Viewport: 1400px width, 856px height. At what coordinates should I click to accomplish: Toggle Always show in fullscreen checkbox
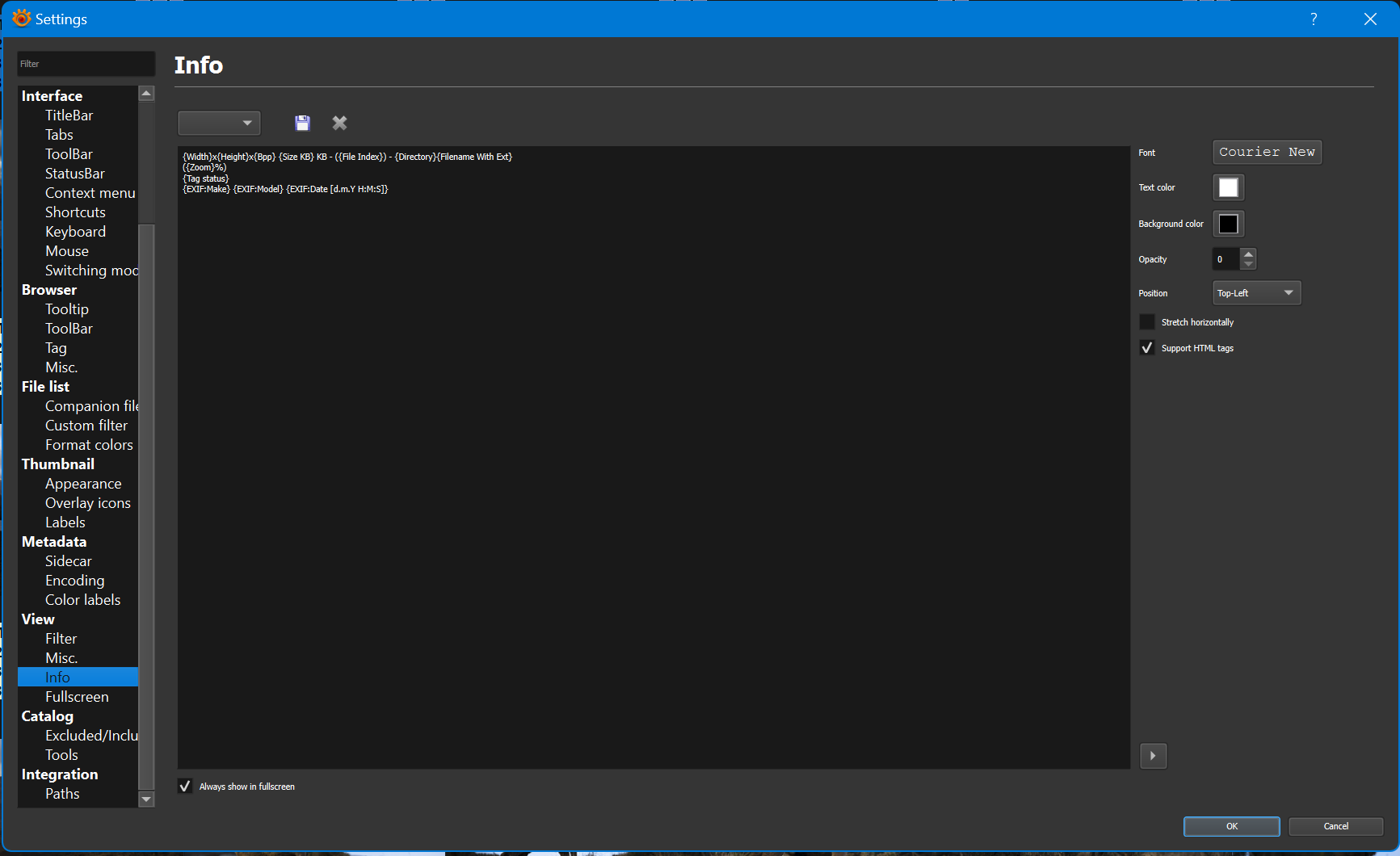point(185,787)
